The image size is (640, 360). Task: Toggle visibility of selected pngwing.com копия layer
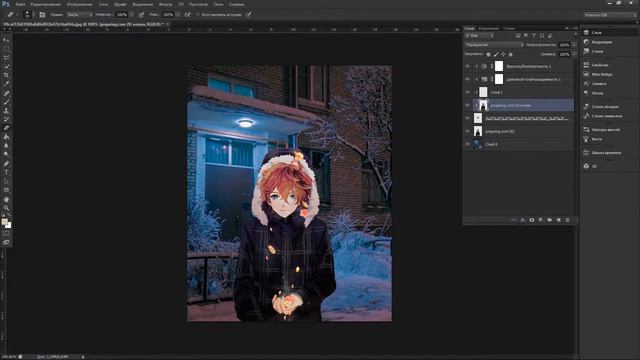point(467,105)
